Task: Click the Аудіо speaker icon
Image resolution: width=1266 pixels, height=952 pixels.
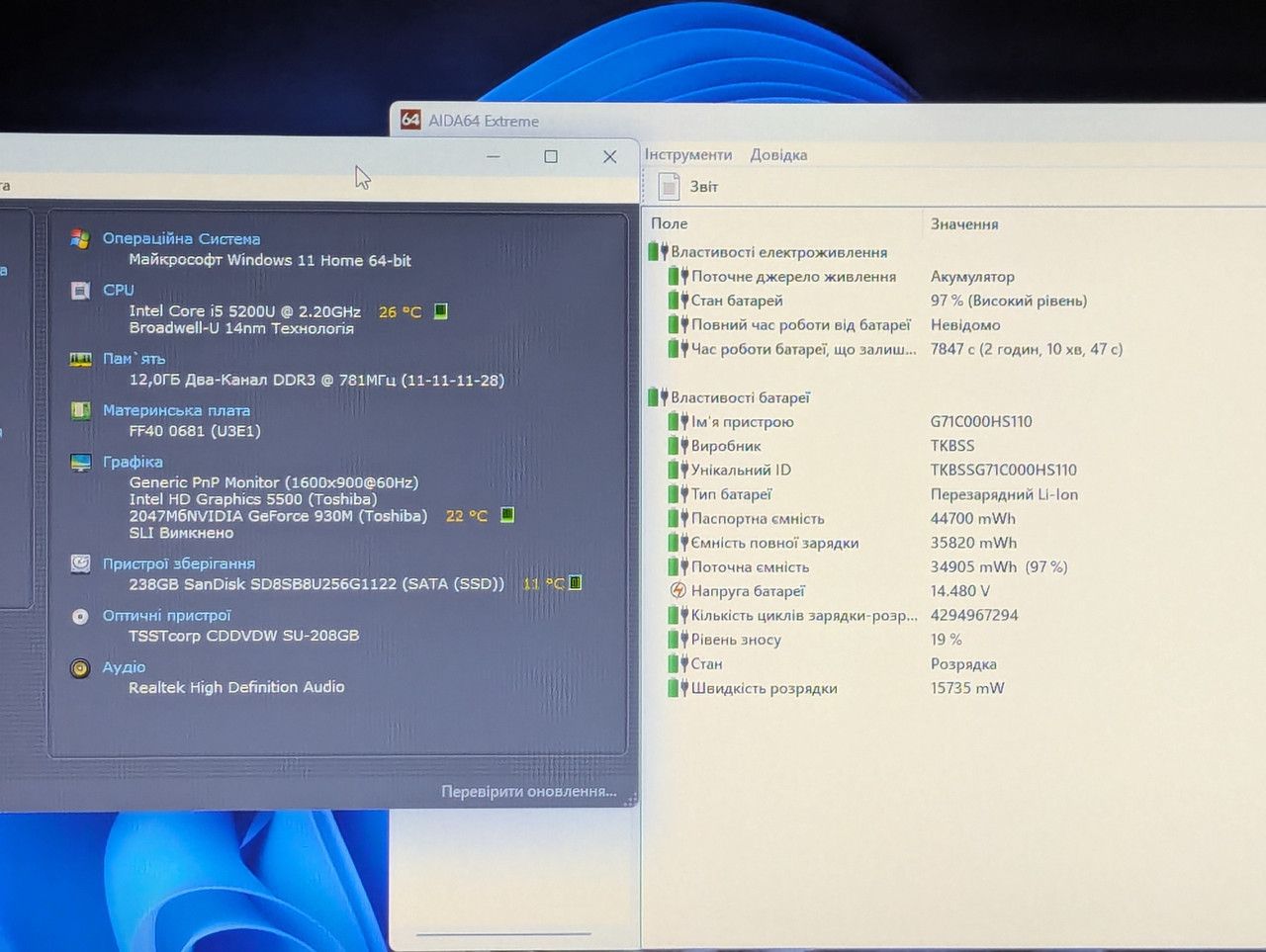Action: tap(80, 668)
